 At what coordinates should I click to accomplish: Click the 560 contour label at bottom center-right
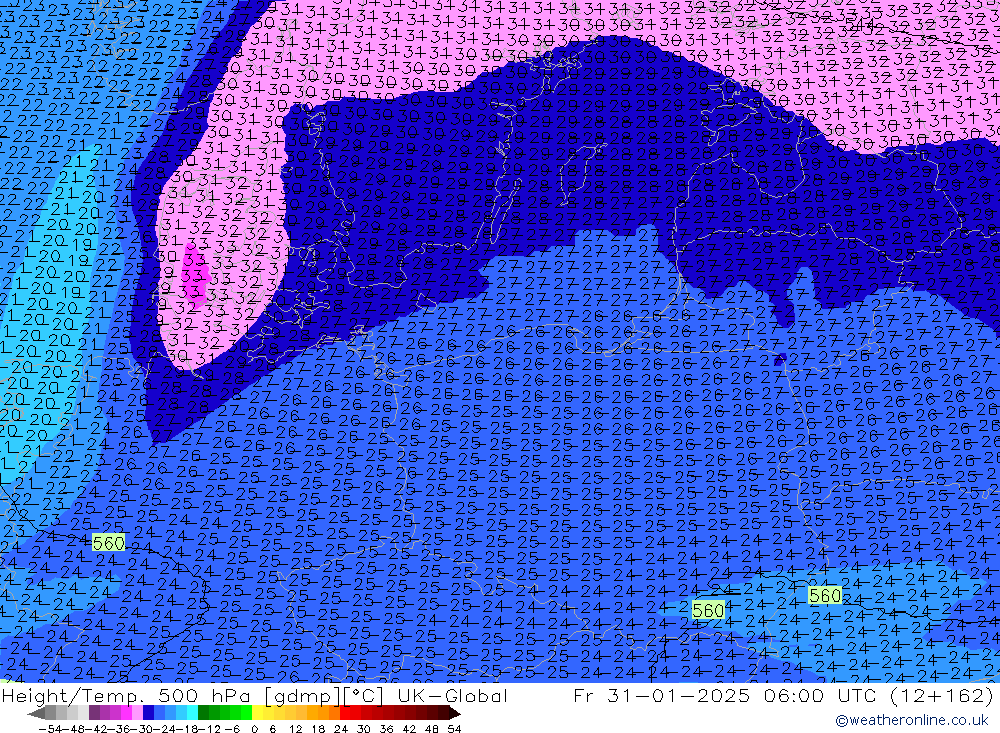[708, 611]
